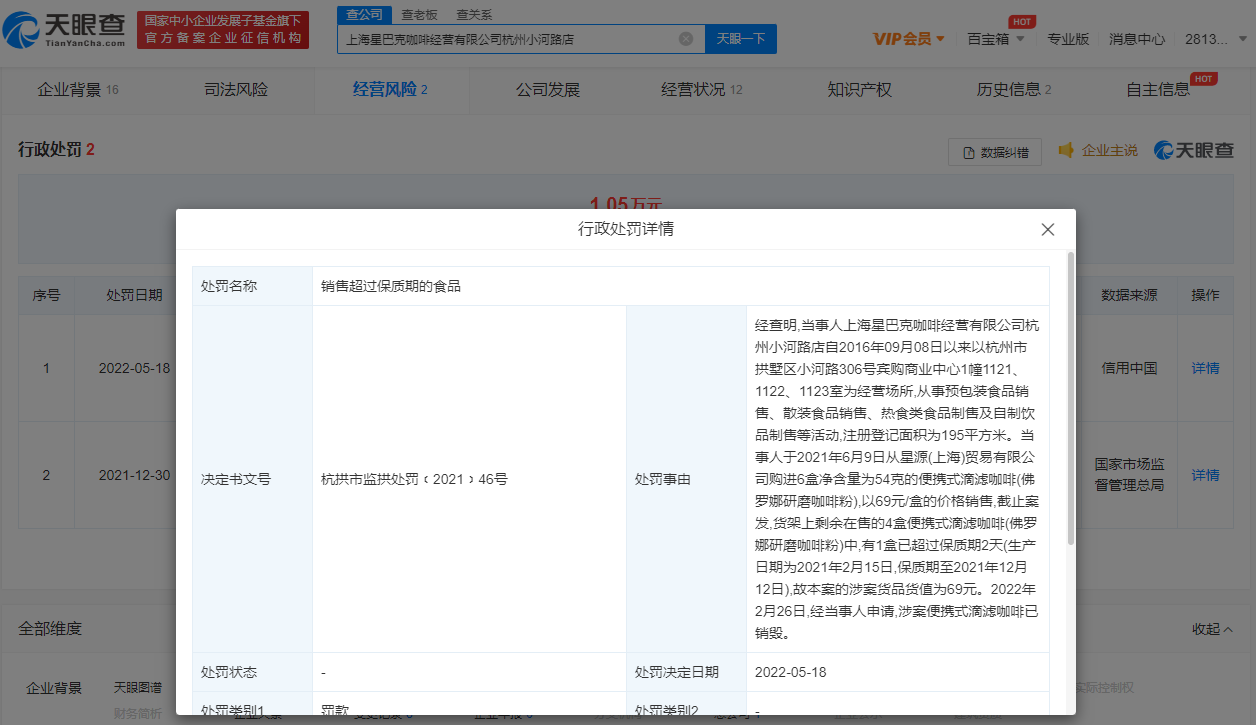
Task: Clear the search box with the X icon
Action: pyautogui.click(x=686, y=39)
